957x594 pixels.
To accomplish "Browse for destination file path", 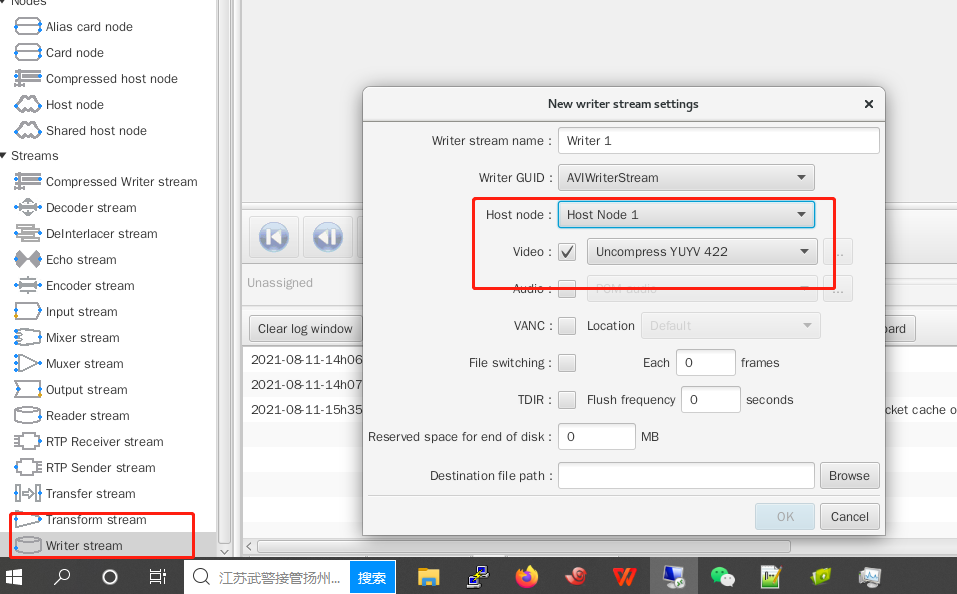I will click(850, 476).
